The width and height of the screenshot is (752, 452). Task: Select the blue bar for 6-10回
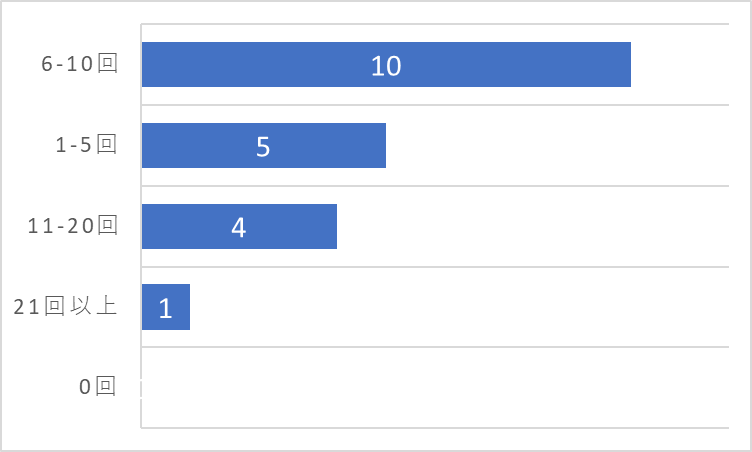(x=386, y=64)
